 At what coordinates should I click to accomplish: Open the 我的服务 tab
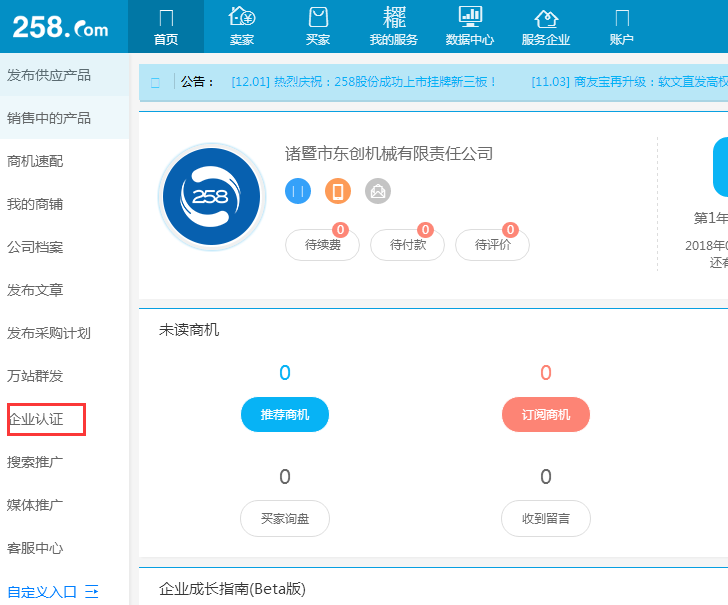(394, 27)
